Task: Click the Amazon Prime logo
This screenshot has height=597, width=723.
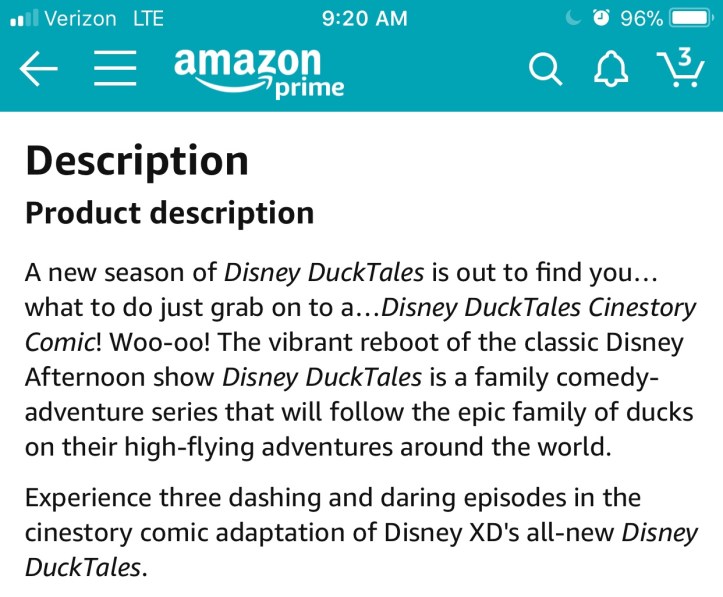Action: click(x=258, y=71)
